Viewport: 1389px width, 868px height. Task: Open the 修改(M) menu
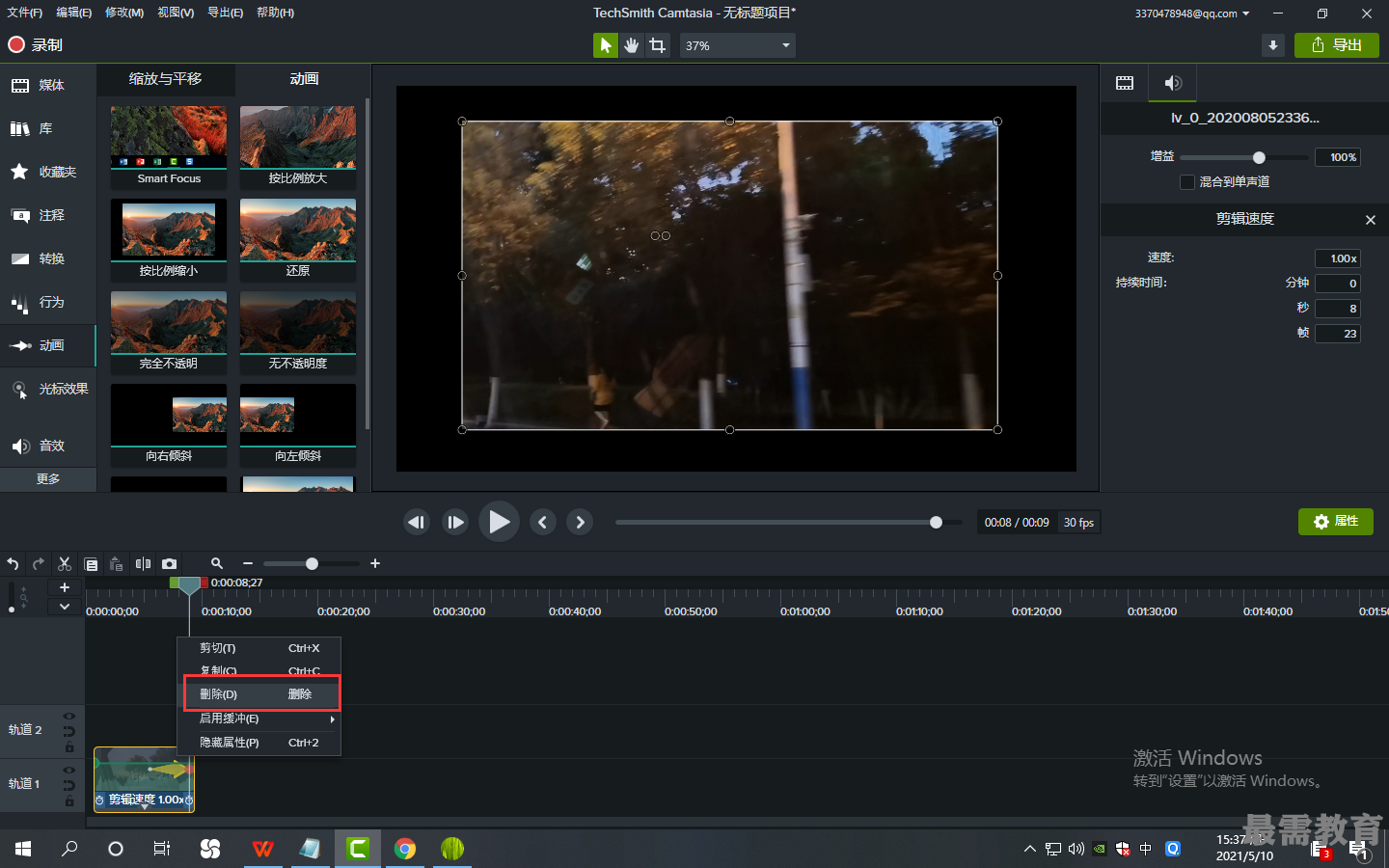pos(124,13)
